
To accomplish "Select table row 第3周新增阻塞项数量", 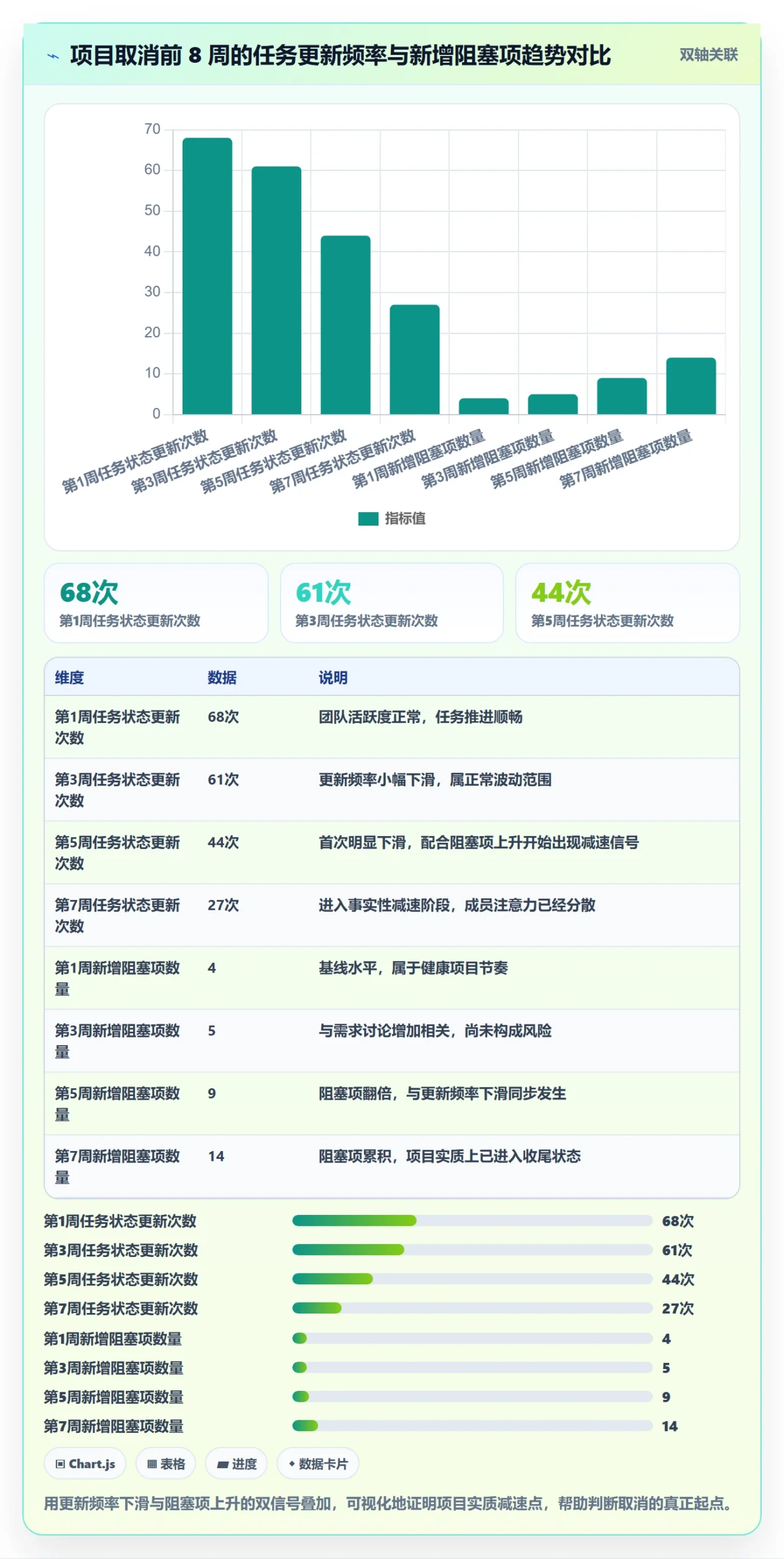I will (x=391, y=1041).
